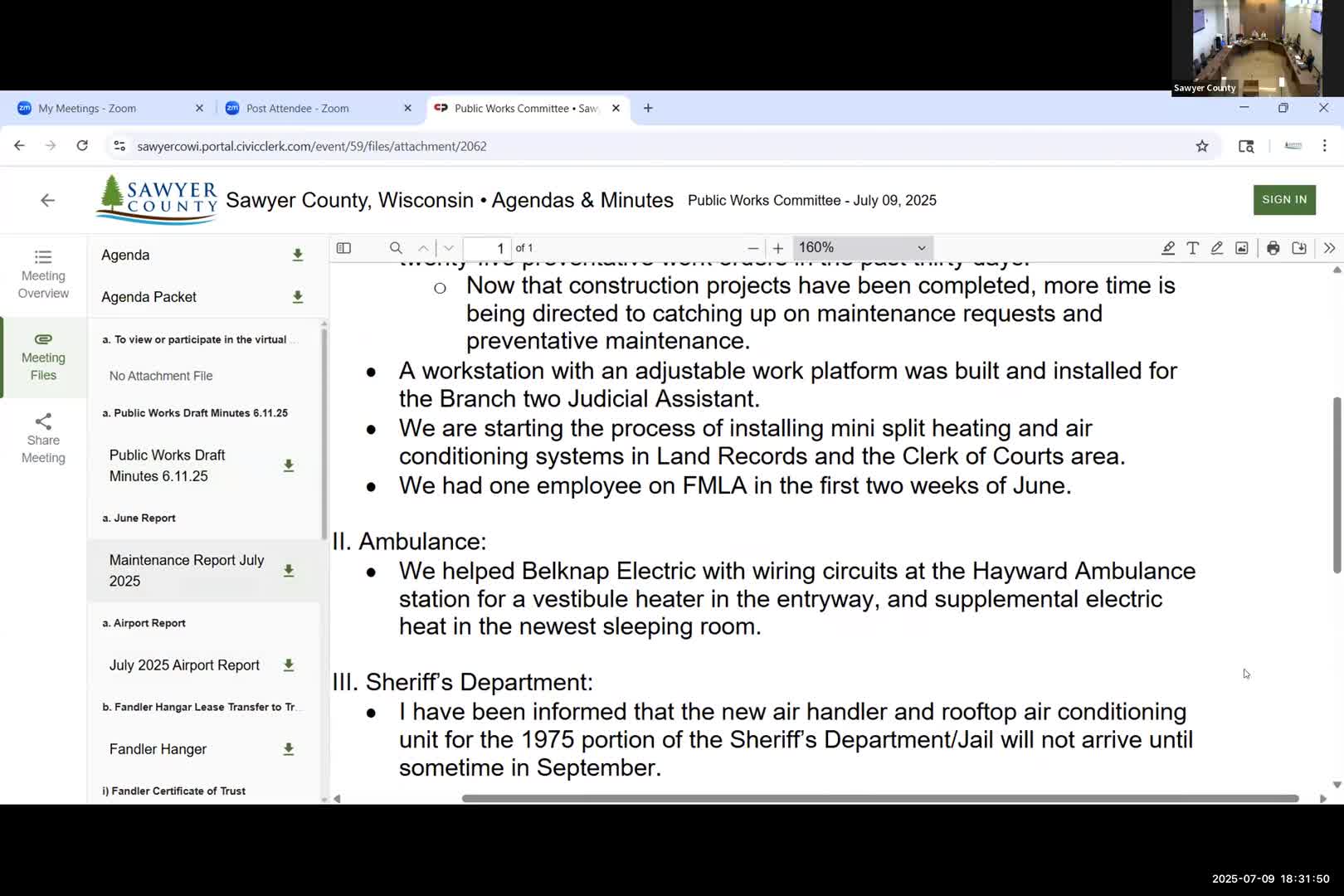The height and width of the screenshot is (896, 1344).
Task: Go to previous PDF page
Action: 423,248
